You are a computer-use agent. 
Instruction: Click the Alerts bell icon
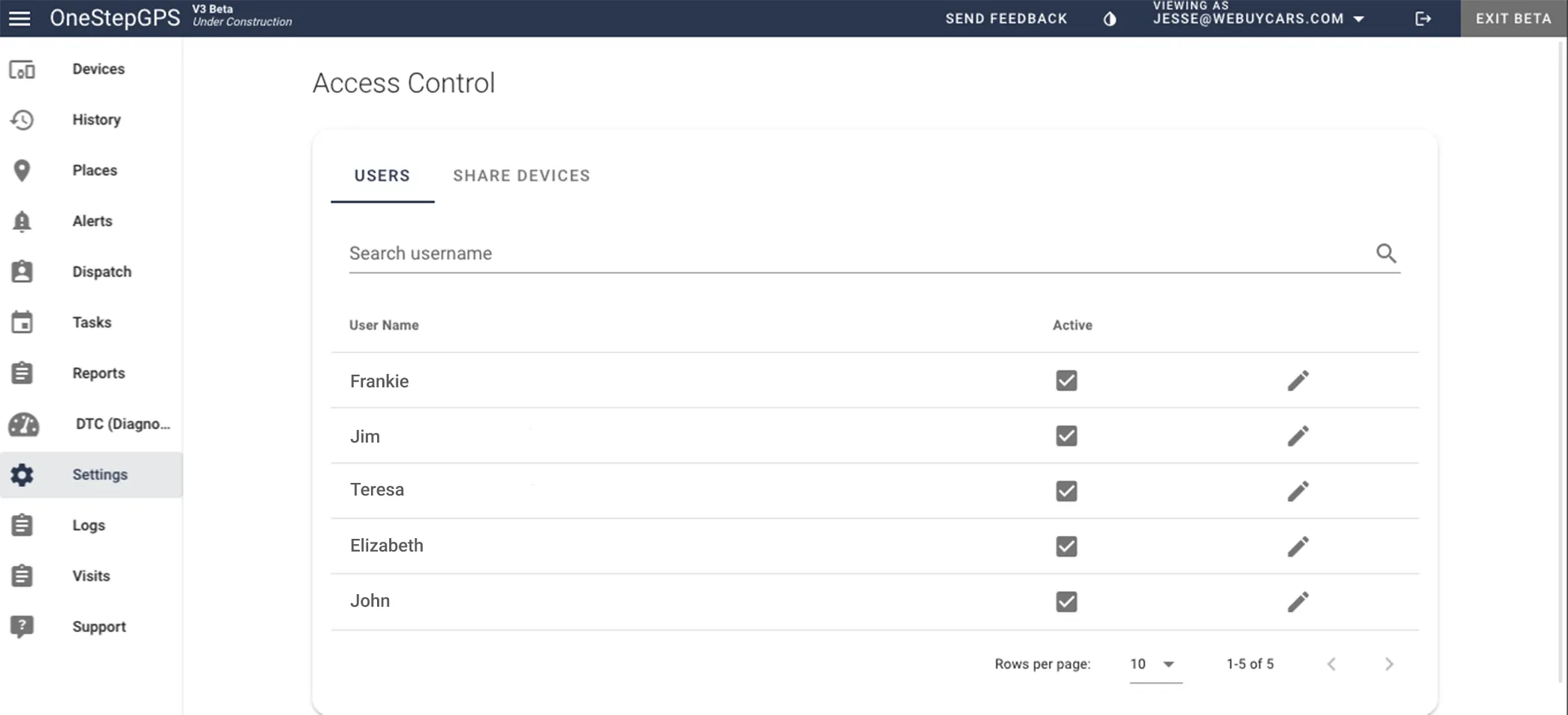(22, 221)
